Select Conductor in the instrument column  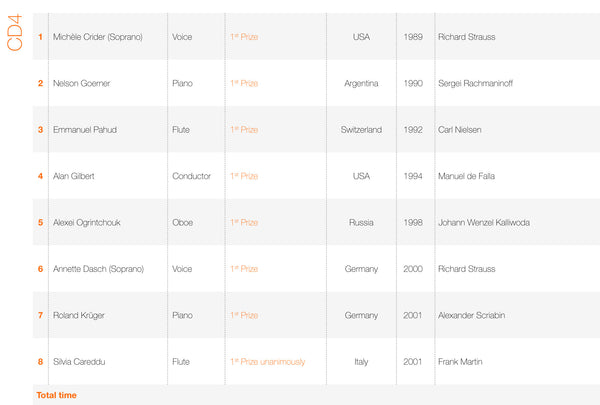pyautogui.click(x=191, y=176)
